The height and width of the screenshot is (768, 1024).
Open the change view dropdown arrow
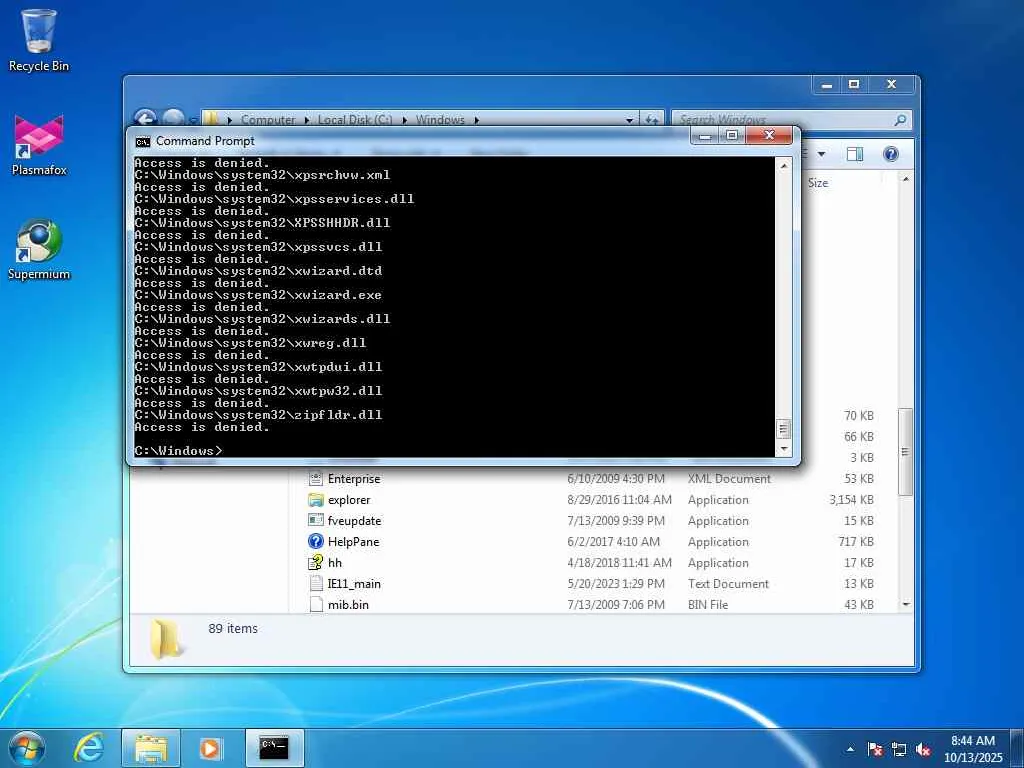coord(822,154)
